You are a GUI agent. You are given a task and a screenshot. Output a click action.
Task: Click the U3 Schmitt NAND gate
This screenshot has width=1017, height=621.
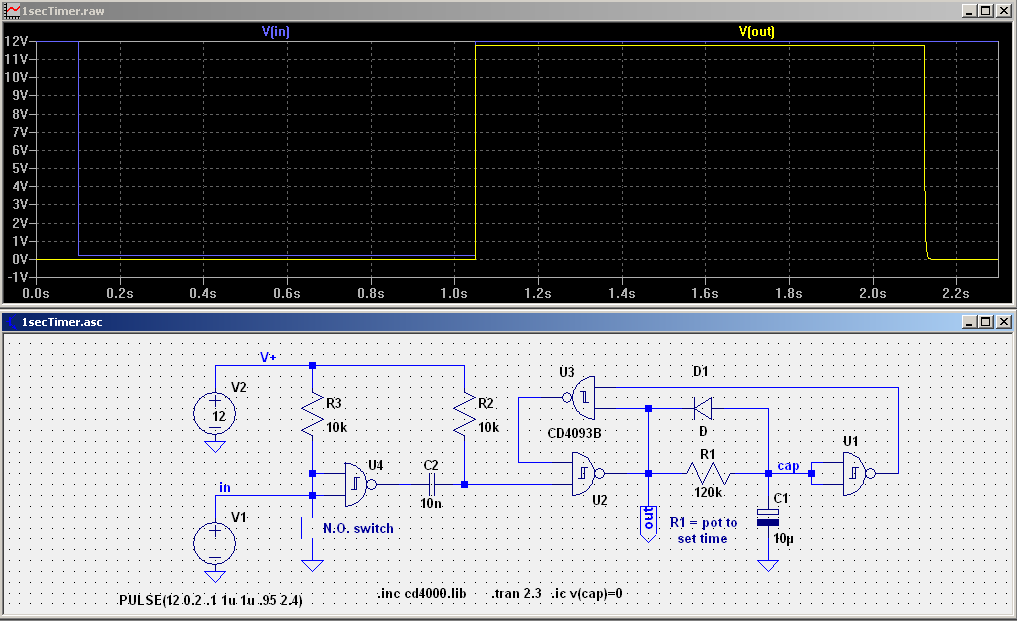[579, 398]
